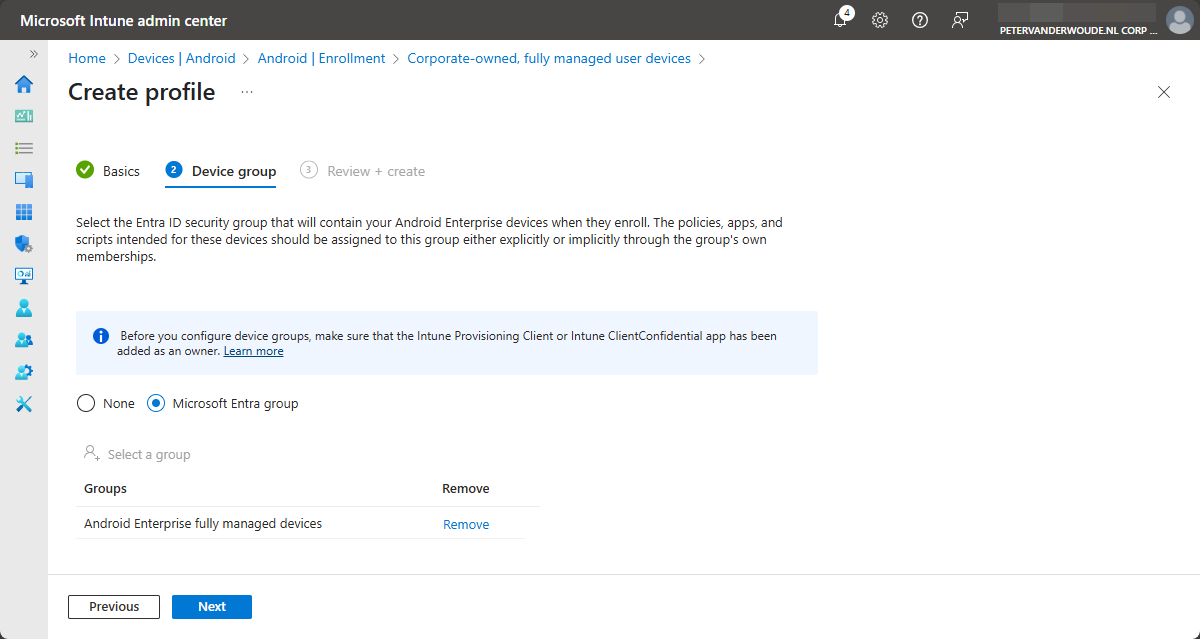Go back to the Basics step tab
This screenshot has height=639, width=1200.
point(109,171)
